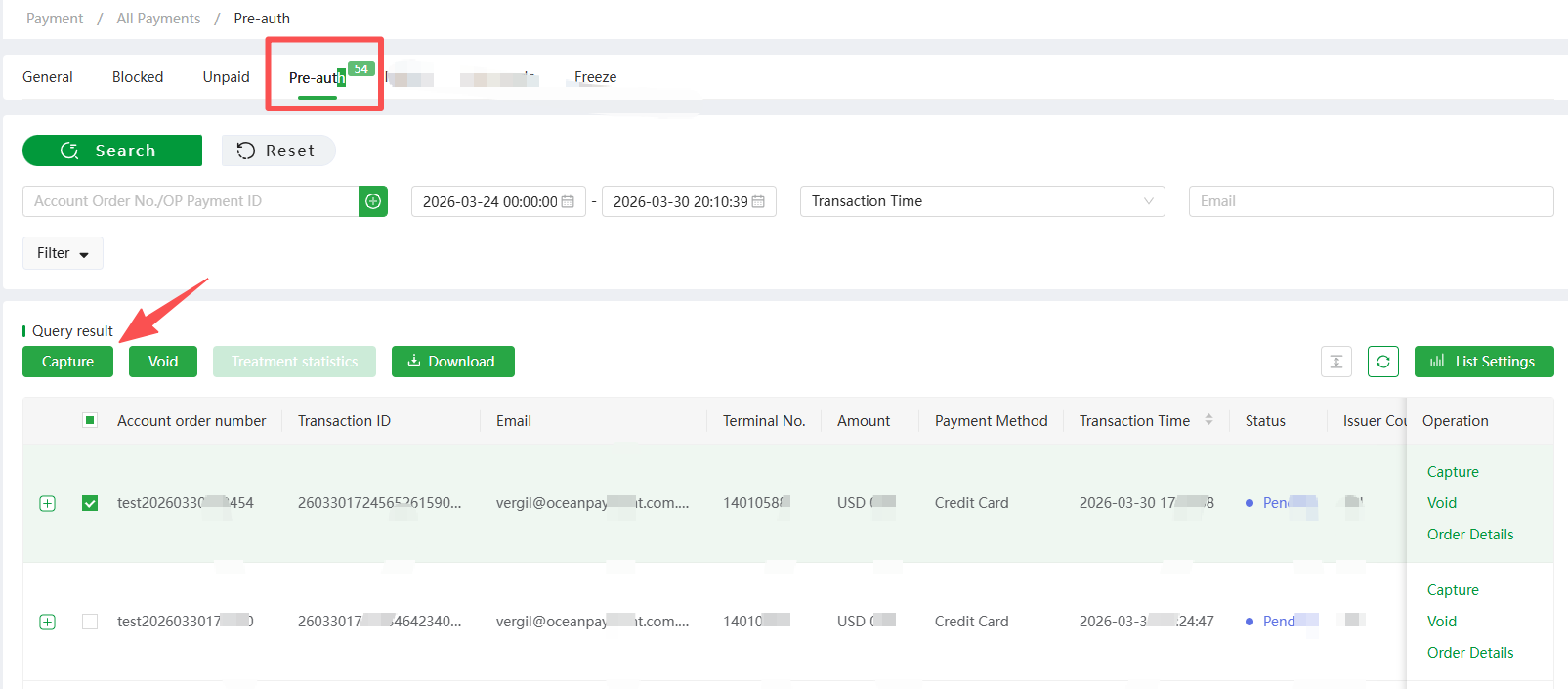Click the Amount column header

[864, 421]
